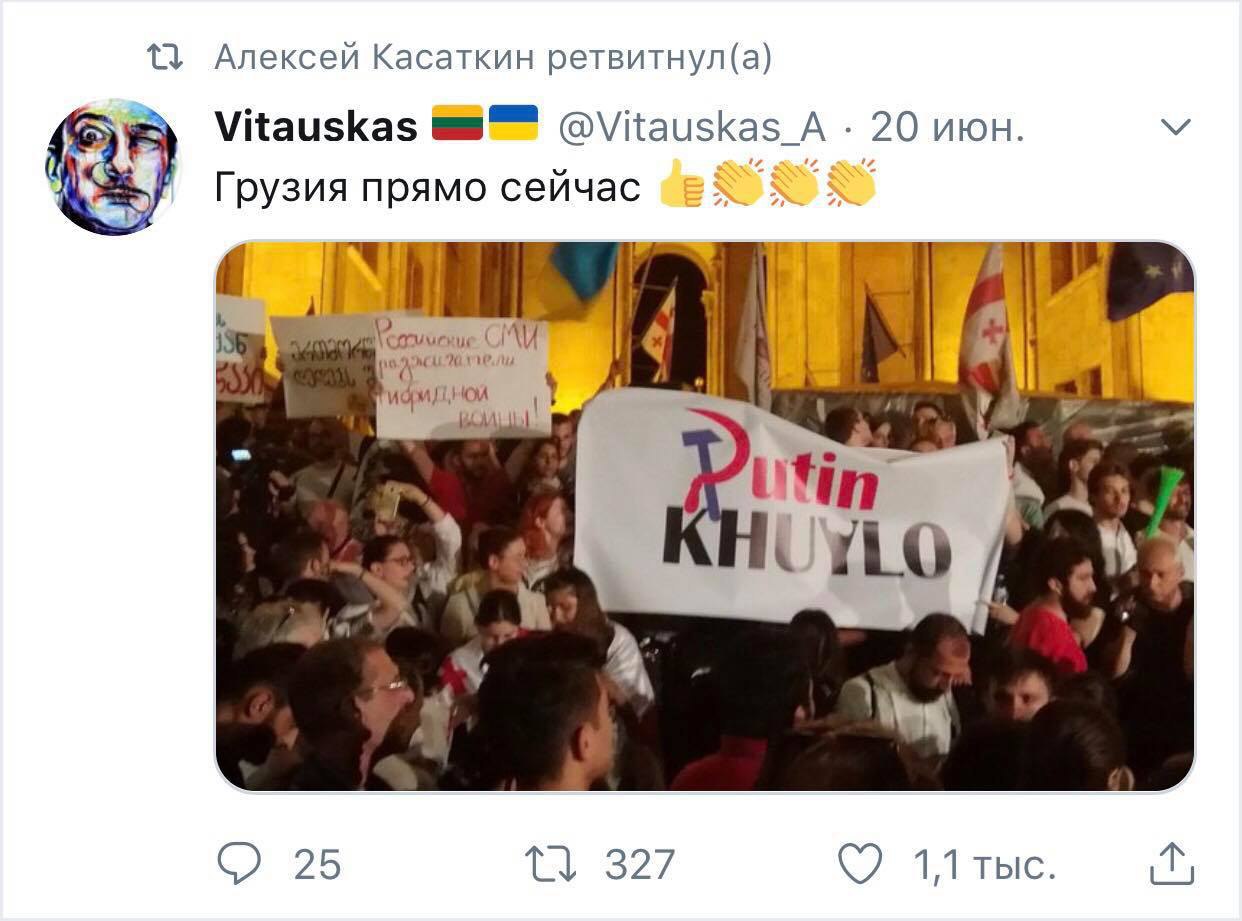The width and height of the screenshot is (1242, 921).
Task: Open the share upload icon
Action: 1171,864
